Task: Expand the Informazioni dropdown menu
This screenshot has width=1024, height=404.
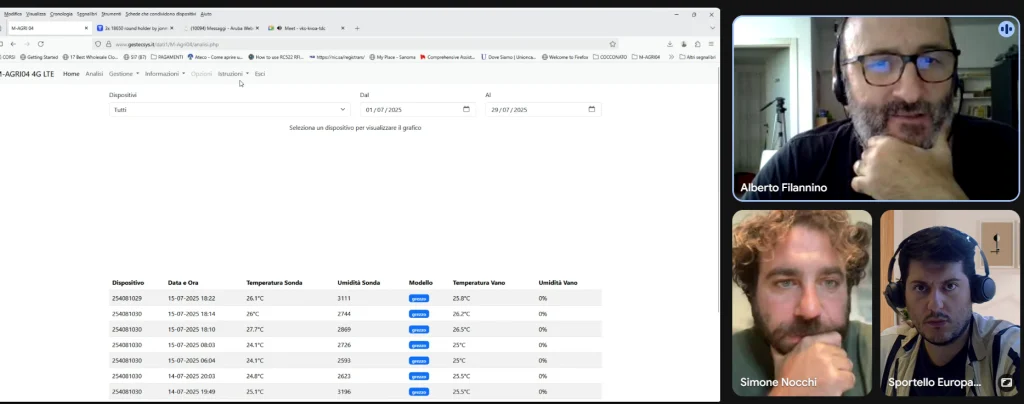Action: [x=164, y=74]
